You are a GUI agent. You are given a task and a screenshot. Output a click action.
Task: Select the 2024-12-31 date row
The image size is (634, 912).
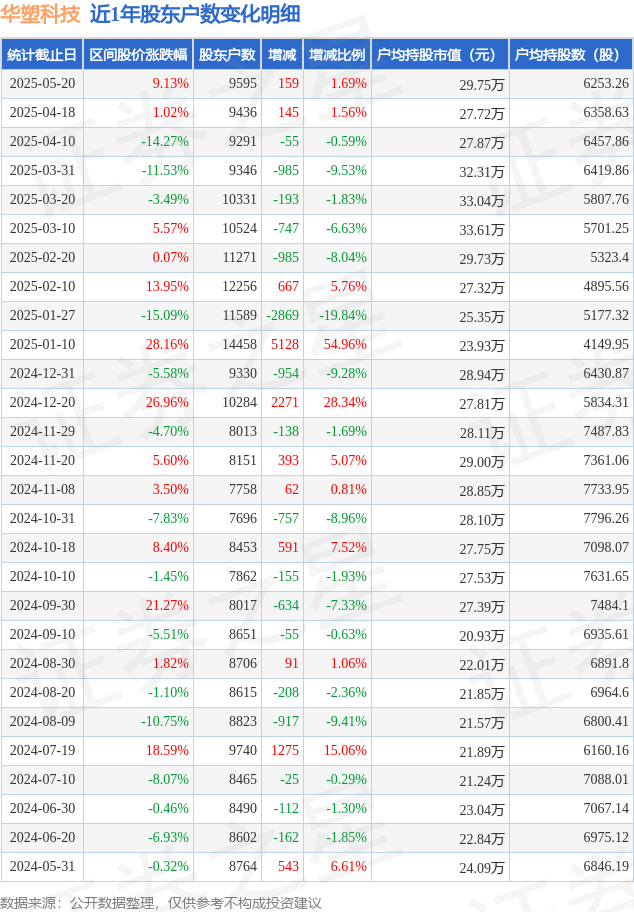[x=317, y=373]
